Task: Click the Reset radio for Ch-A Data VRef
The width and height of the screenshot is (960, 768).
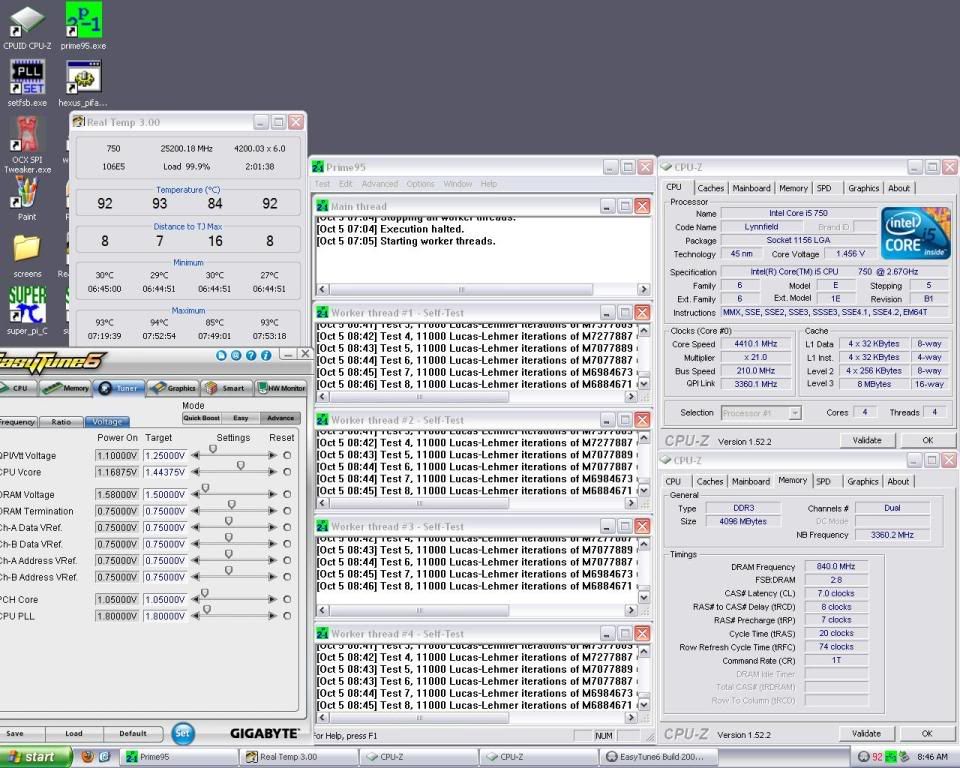Action: click(x=287, y=527)
